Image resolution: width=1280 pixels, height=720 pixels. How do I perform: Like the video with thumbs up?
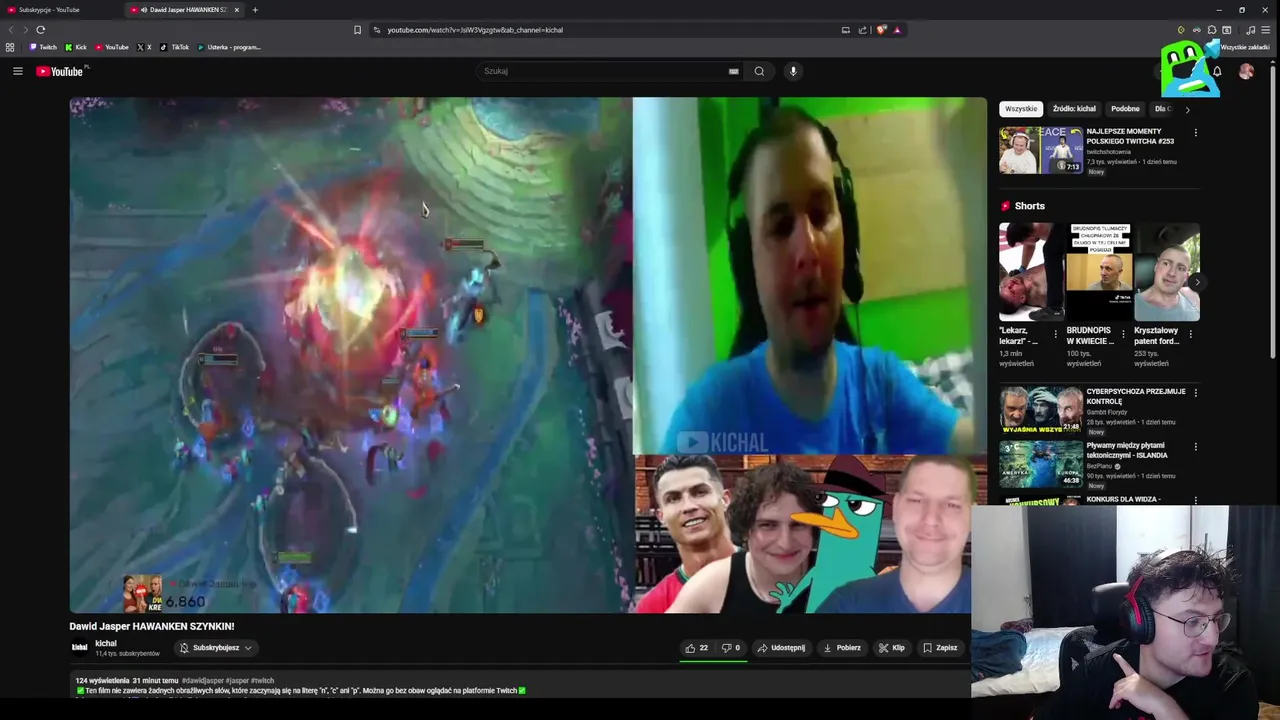[696, 648]
